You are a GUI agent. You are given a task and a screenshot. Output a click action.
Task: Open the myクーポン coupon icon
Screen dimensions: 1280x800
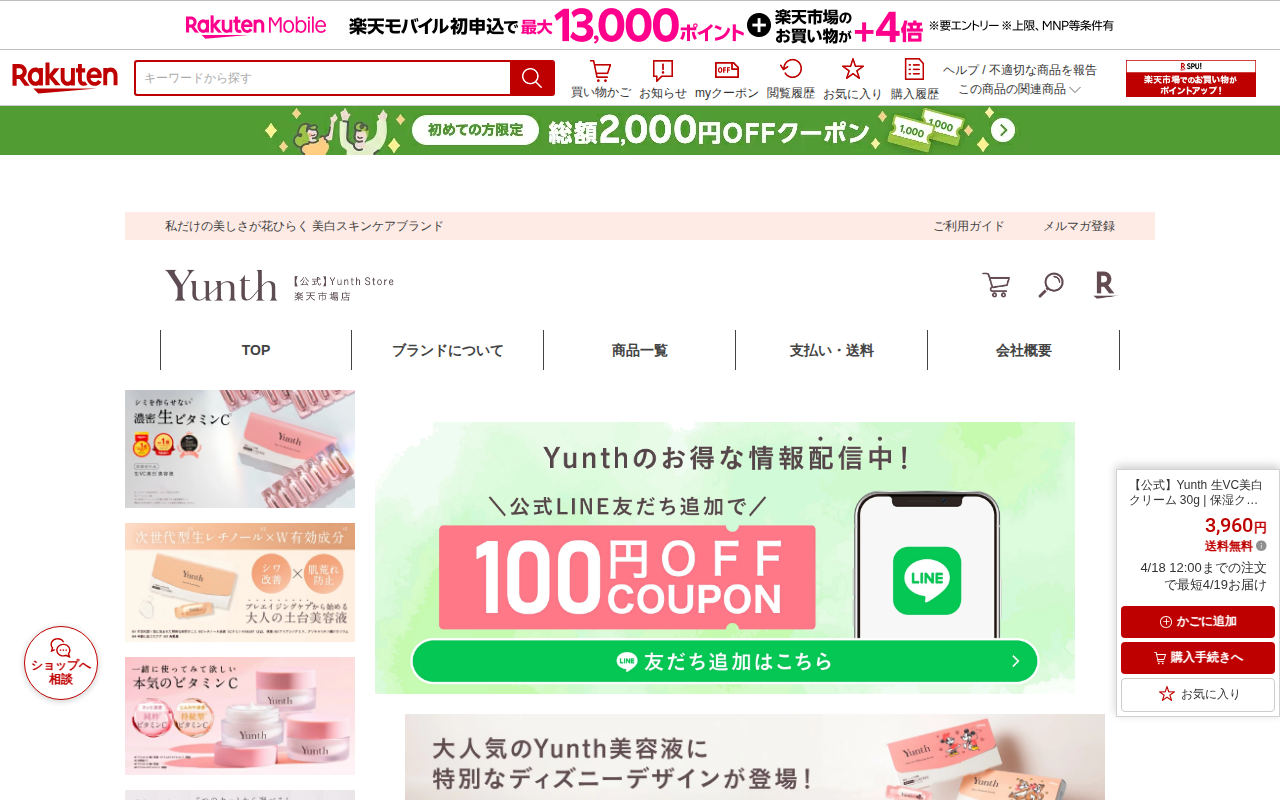click(x=727, y=79)
